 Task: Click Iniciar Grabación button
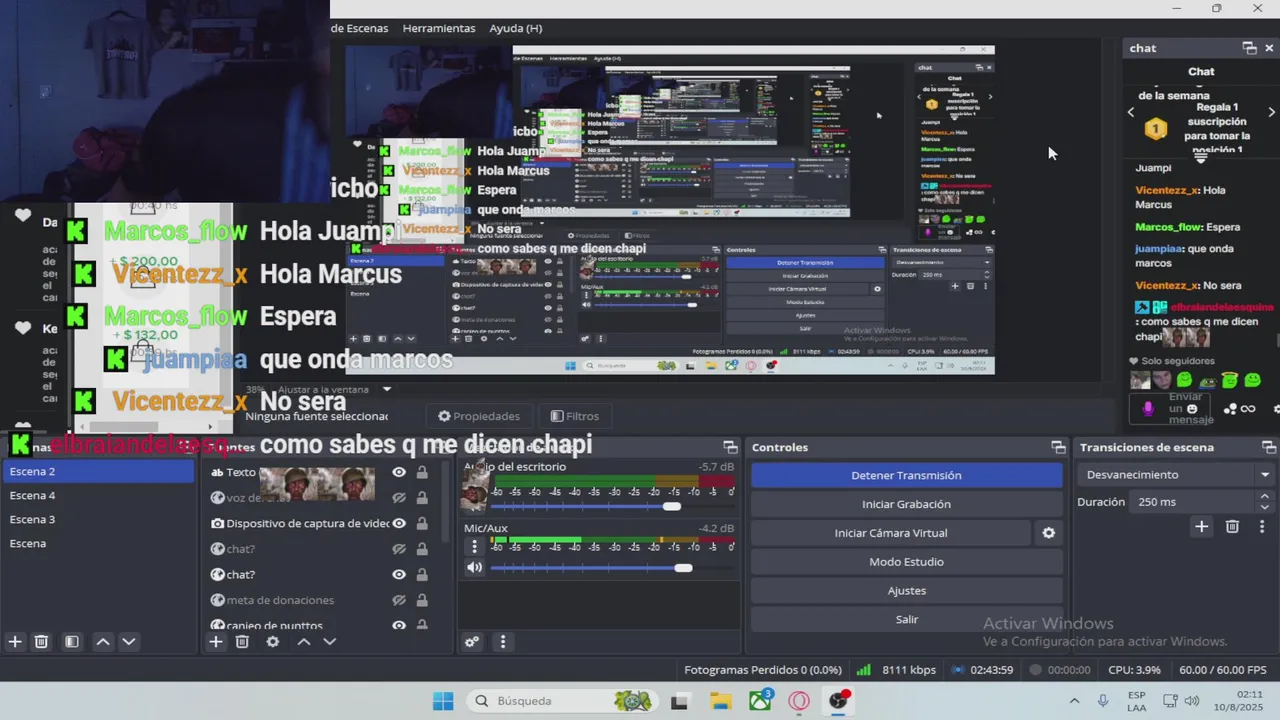pyautogui.click(x=906, y=504)
